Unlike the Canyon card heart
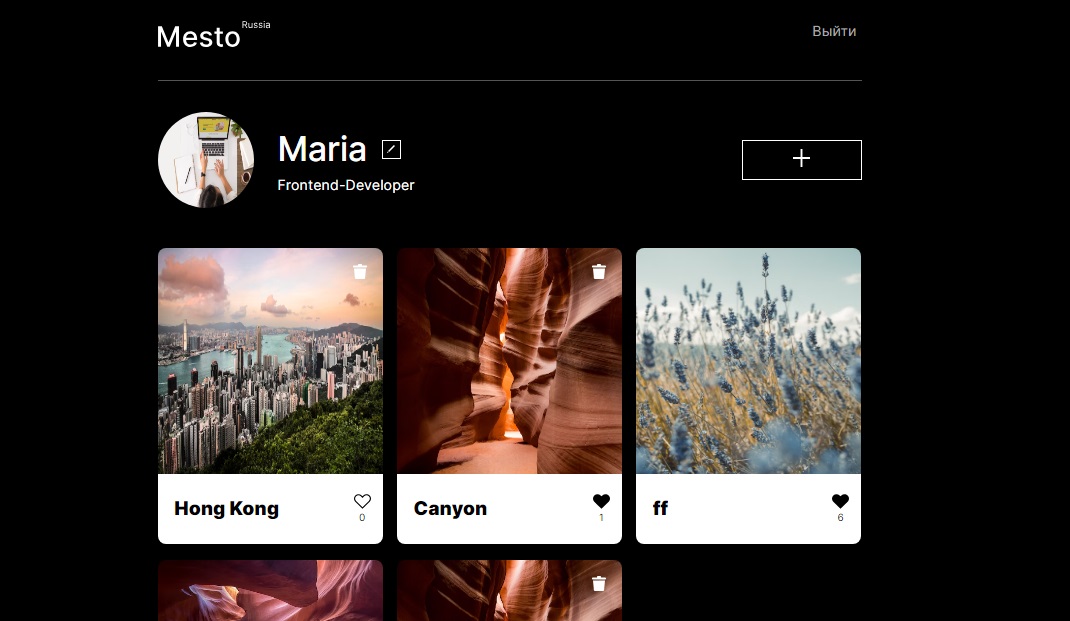 click(601, 502)
